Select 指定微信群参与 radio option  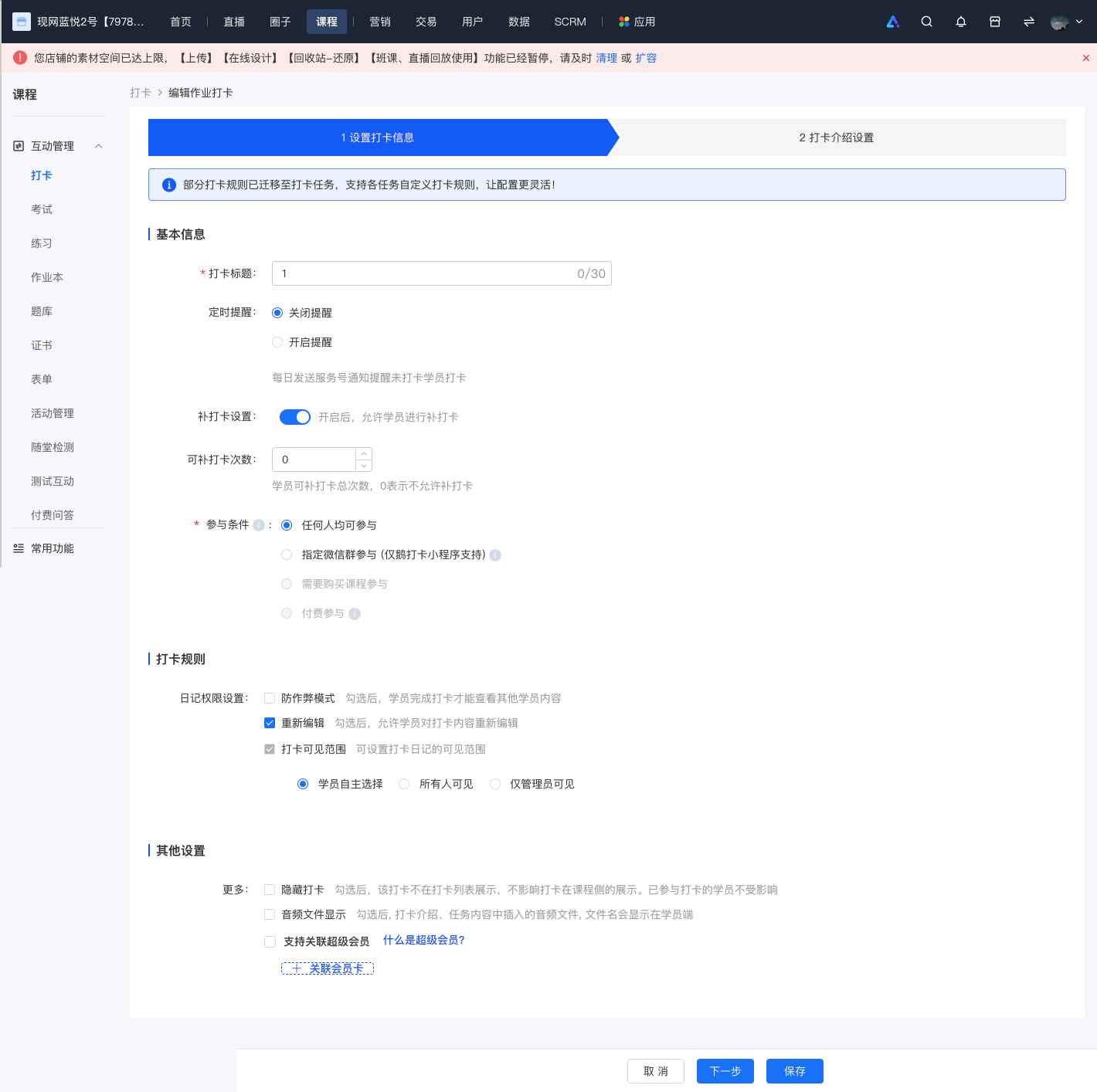pyautogui.click(x=287, y=554)
